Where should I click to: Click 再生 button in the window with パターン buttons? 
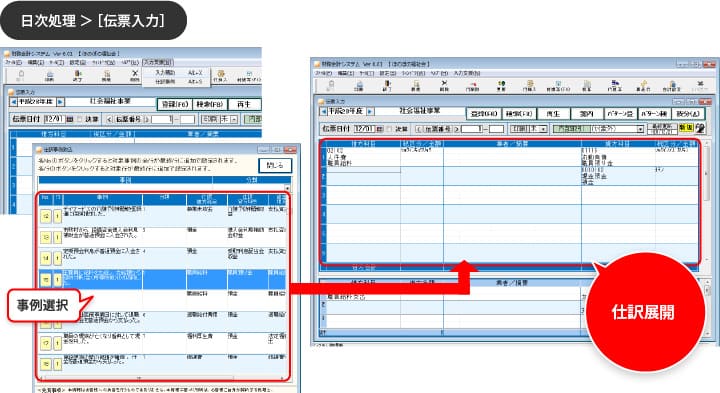tap(553, 113)
